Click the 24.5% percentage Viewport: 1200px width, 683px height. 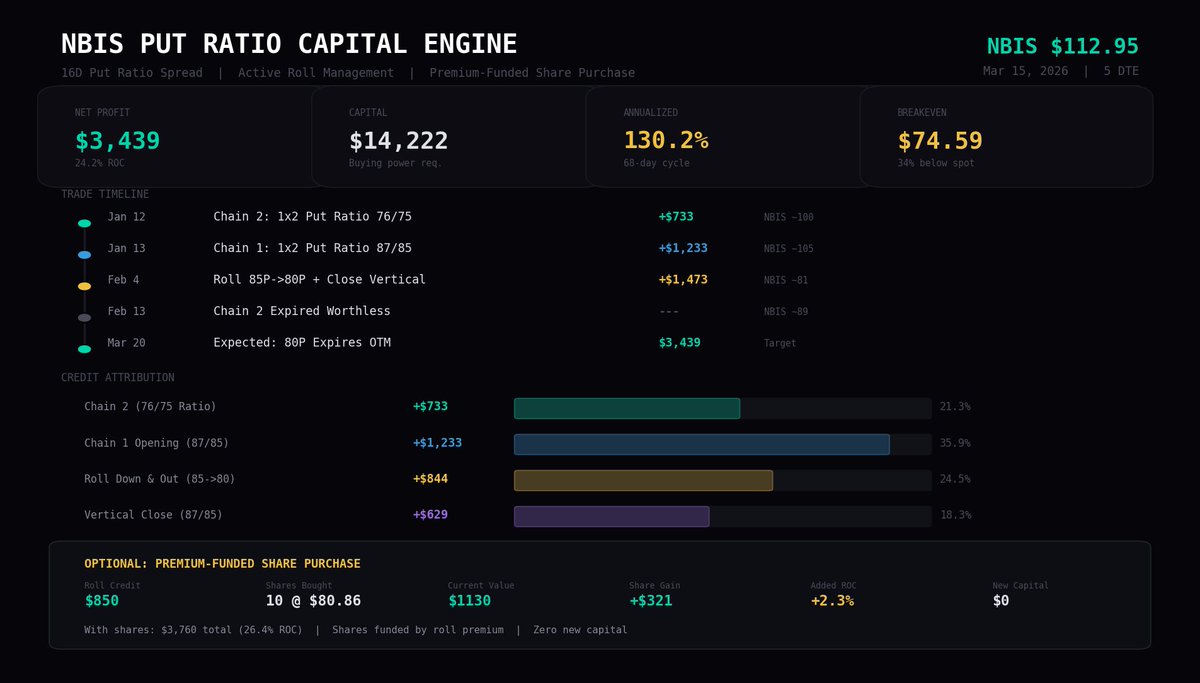click(955, 479)
